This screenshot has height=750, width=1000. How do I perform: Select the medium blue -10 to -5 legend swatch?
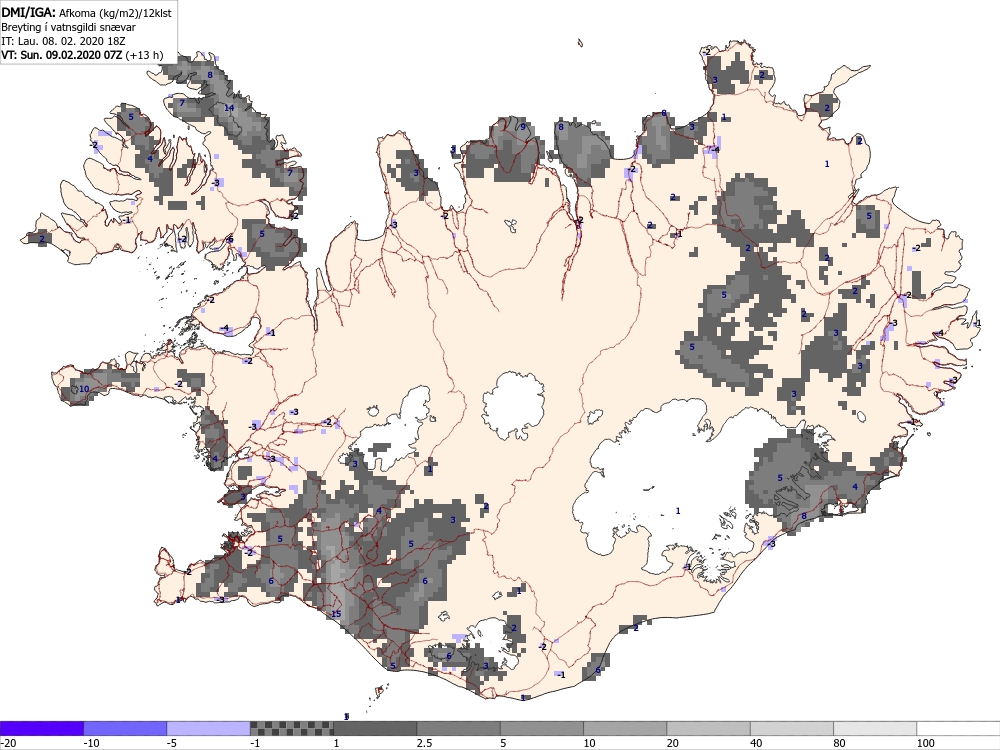click(x=125, y=728)
